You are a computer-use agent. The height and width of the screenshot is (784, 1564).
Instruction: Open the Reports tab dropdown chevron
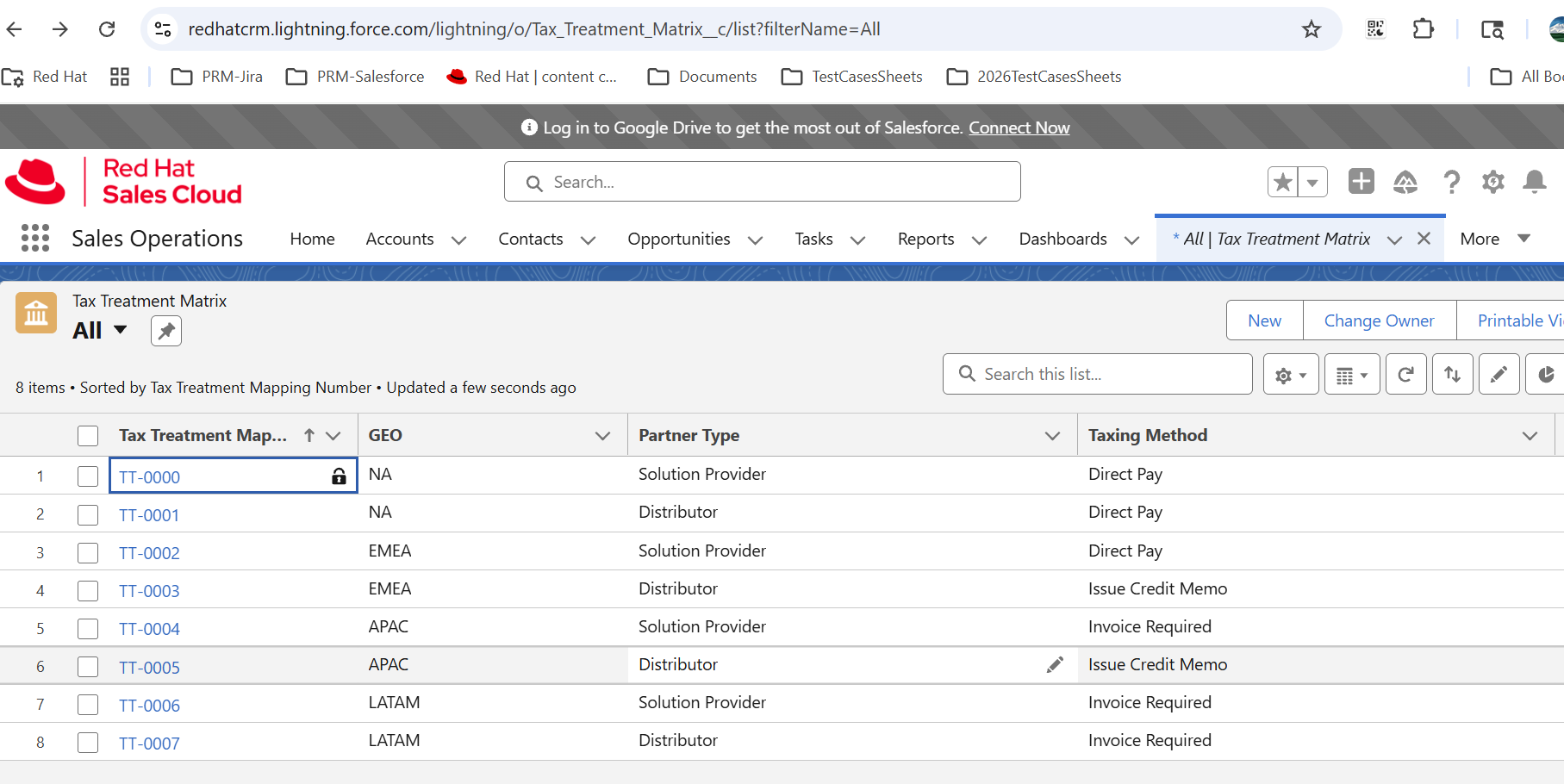click(980, 240)
